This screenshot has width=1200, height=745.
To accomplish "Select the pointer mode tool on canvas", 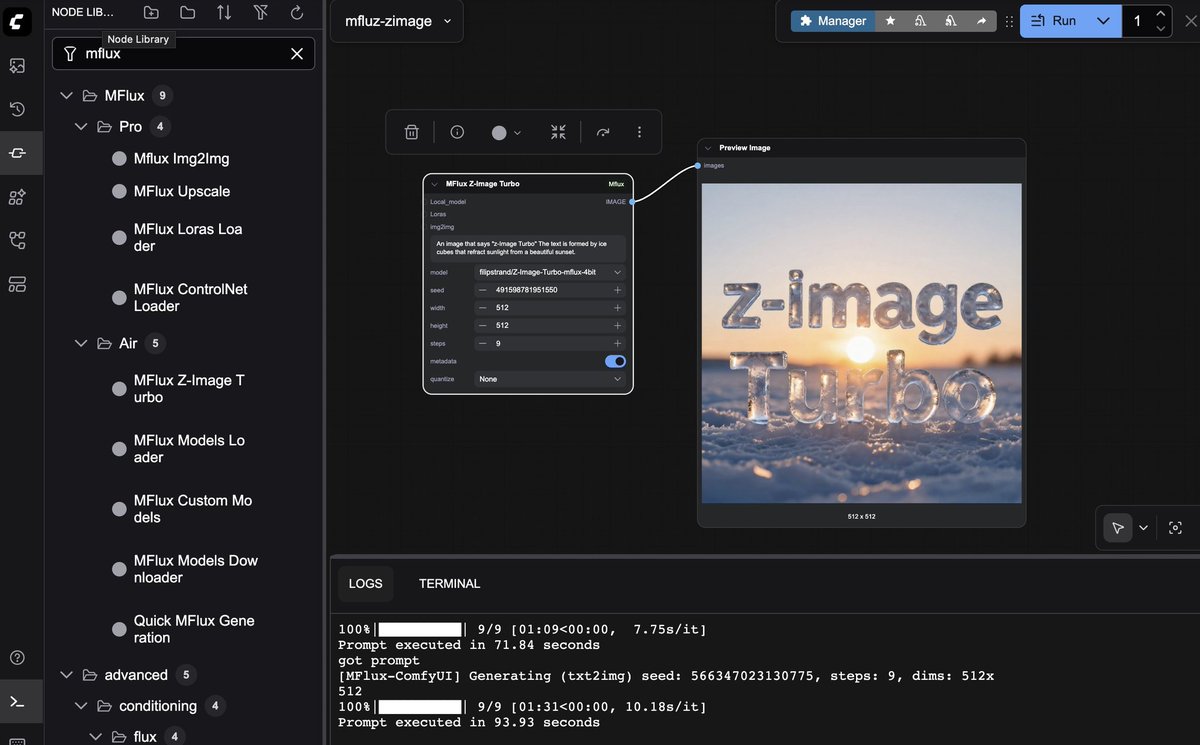I will click(x=1118, y=528).
